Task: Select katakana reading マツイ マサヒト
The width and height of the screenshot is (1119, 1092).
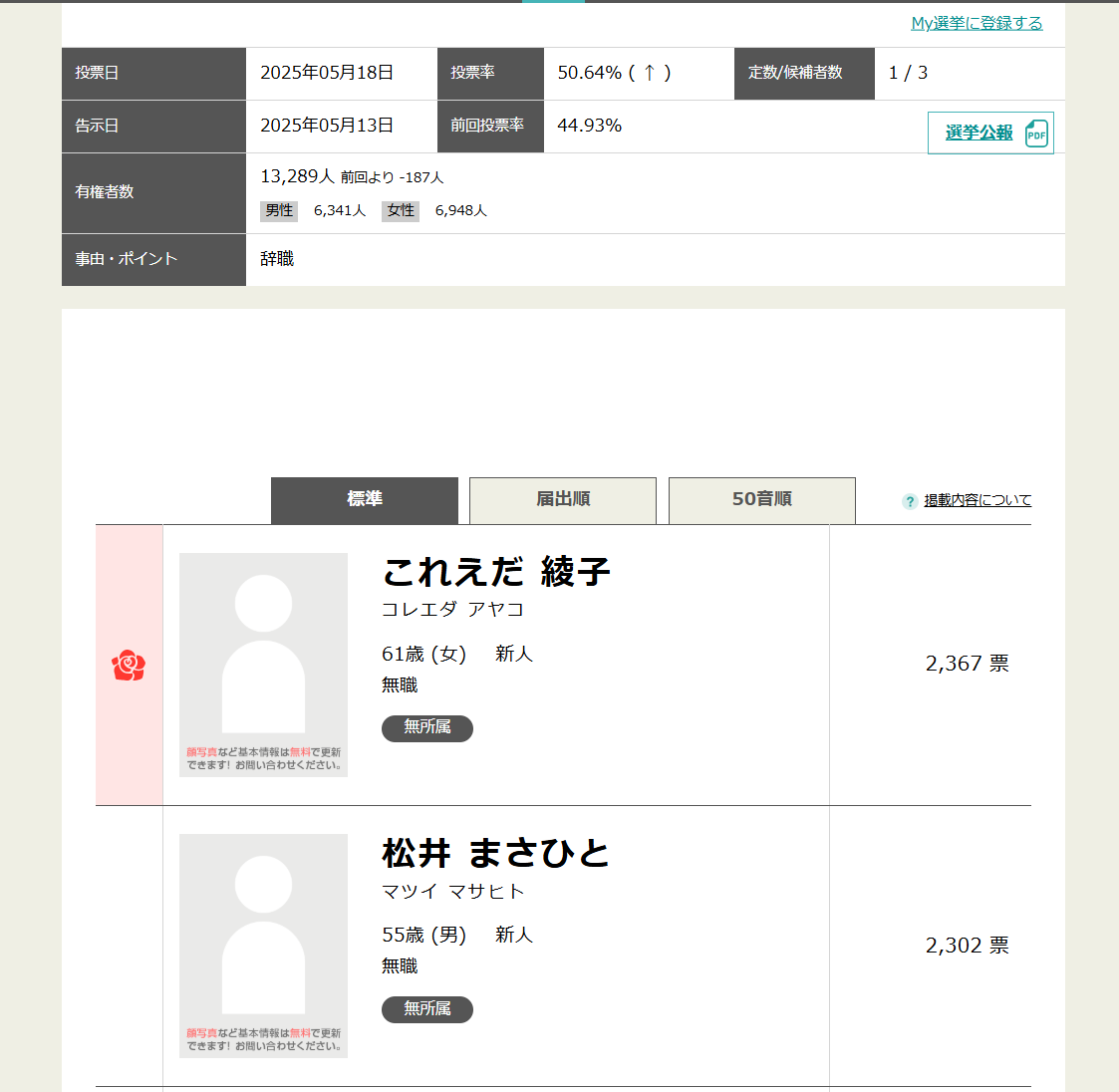Action: tap(453, 892)
